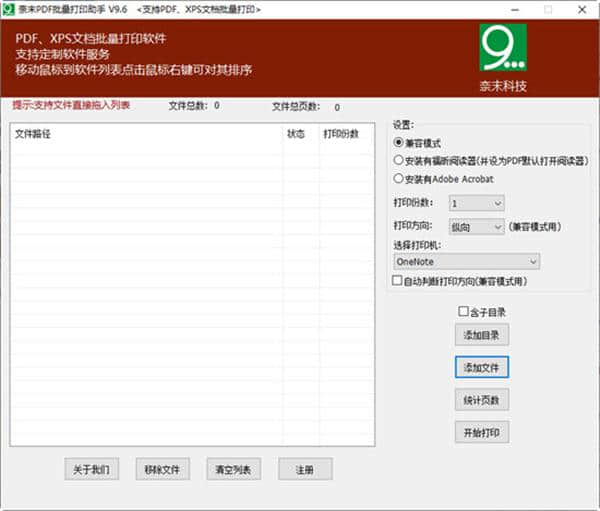Open the 打印份数 dropdown
Screen dimensions: 600x511
pos(476,203)
